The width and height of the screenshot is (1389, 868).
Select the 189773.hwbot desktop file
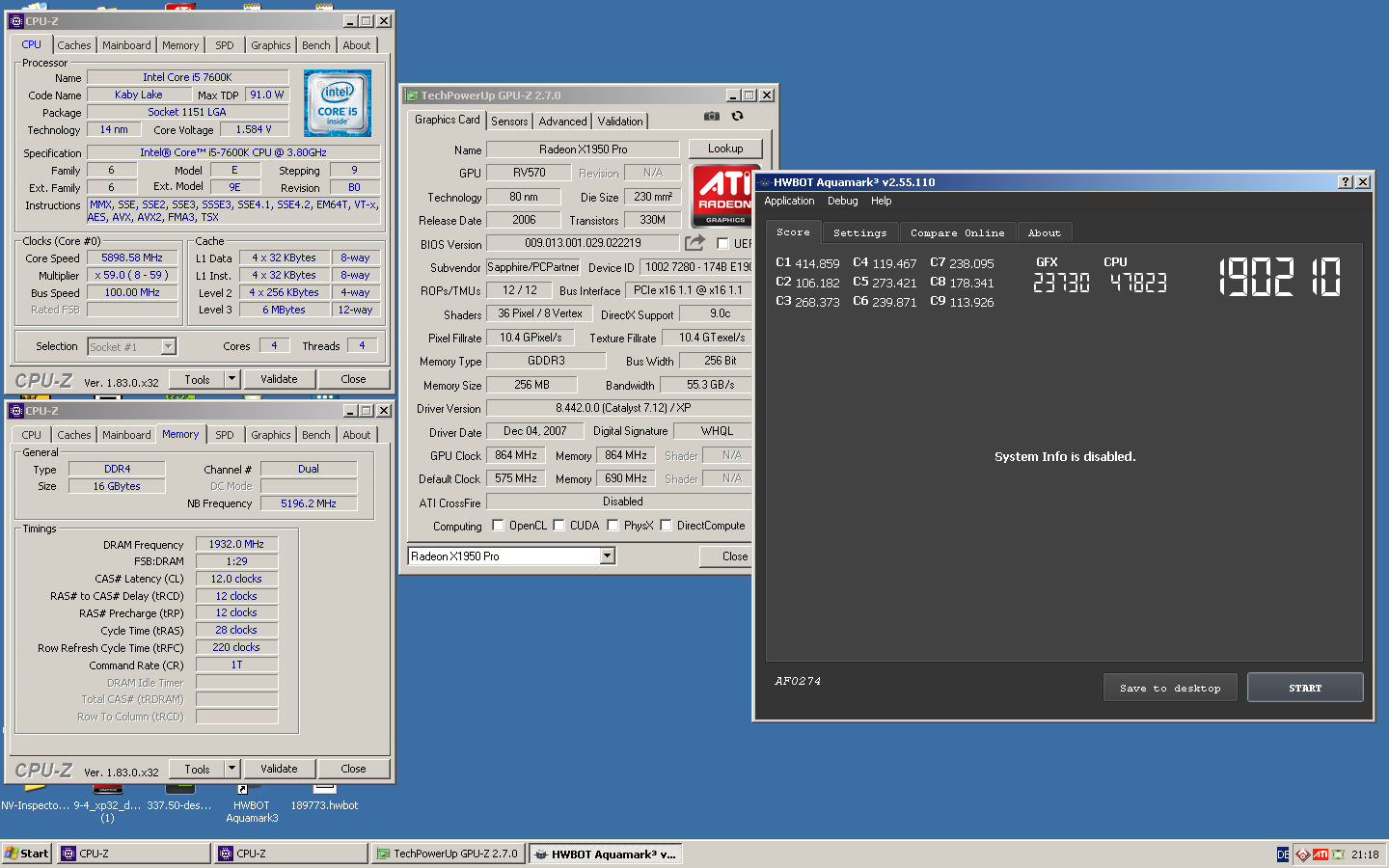[x=324, y=799]
